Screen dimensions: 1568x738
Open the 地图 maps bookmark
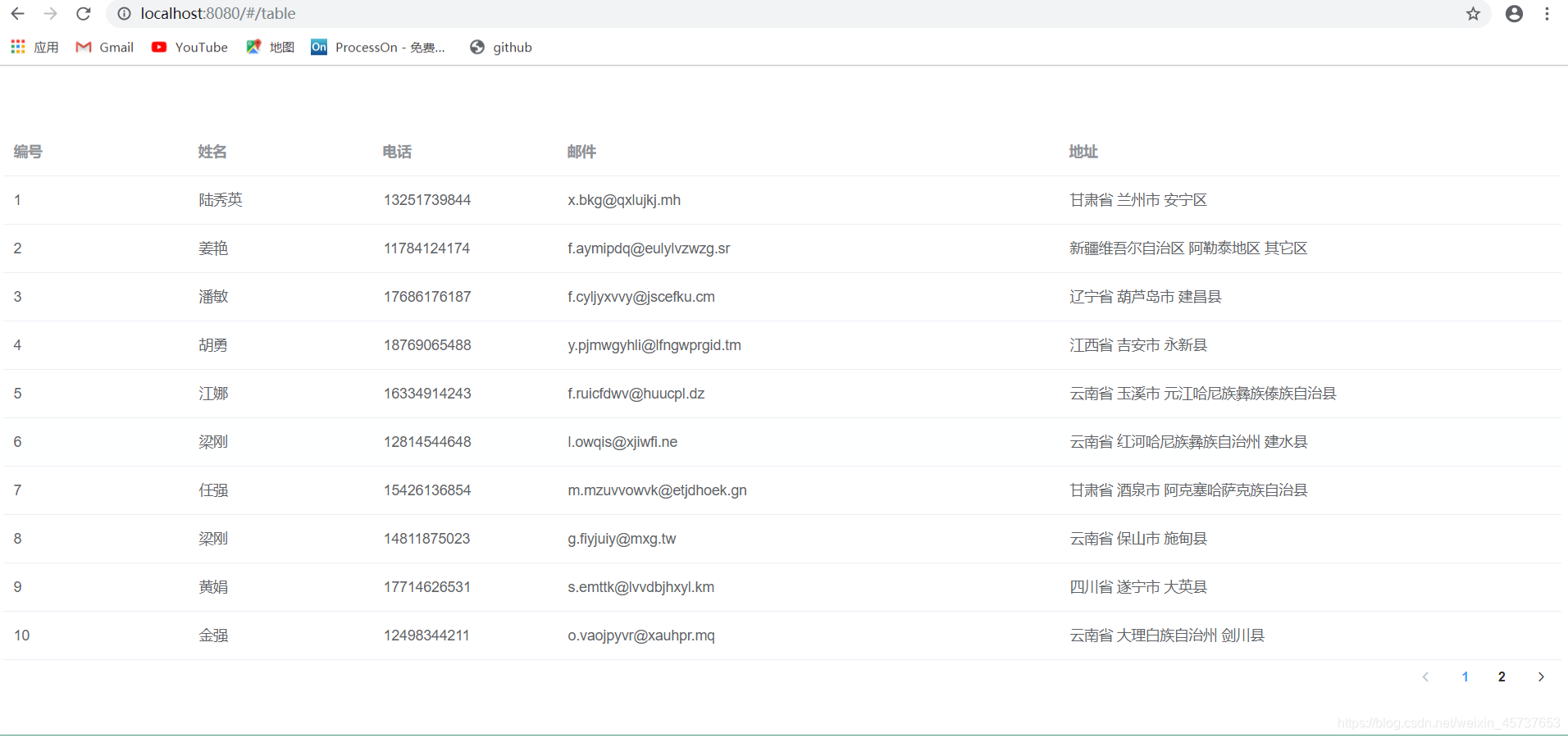click(270, 48)
